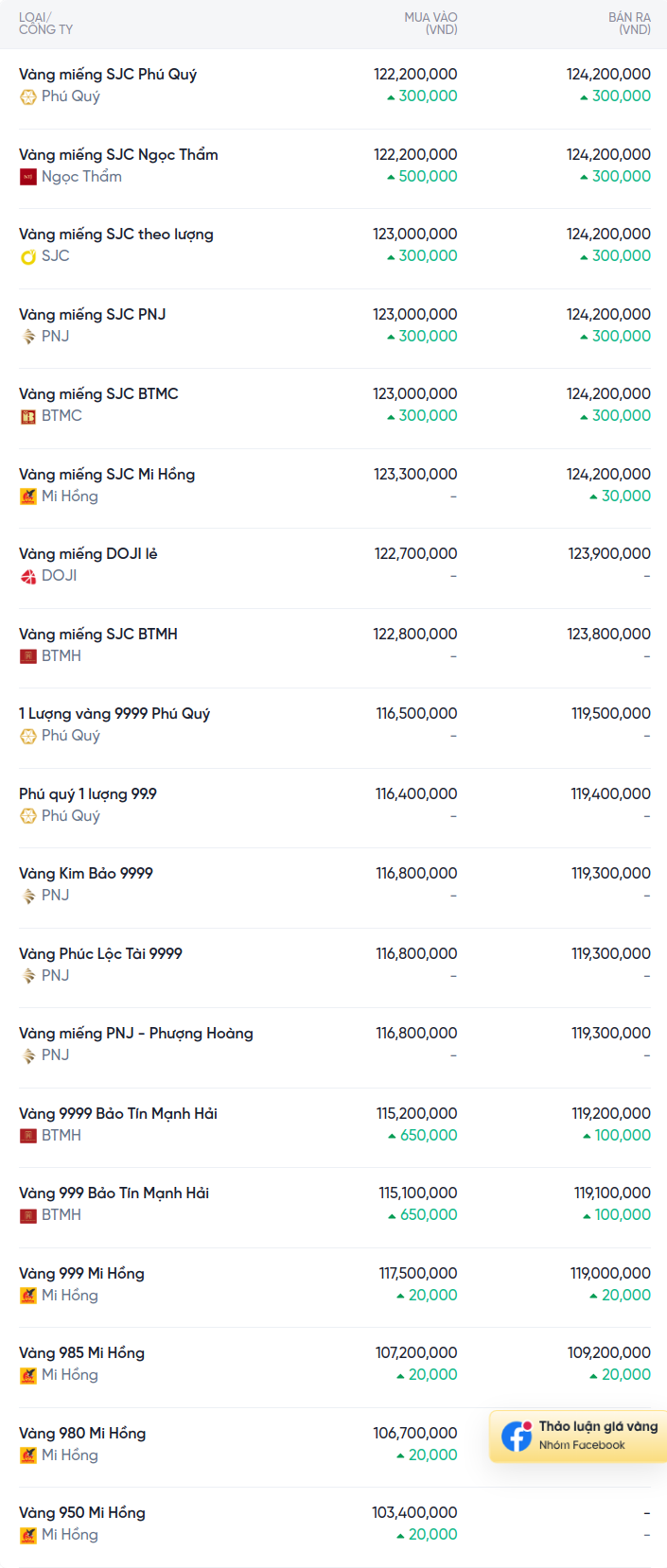Image resolution: width=667 pixels, height=1568 pixels.
Task: Click the BTMH logo under Vàng miếng SJC BTMH
Action: (x=28, y=656)
